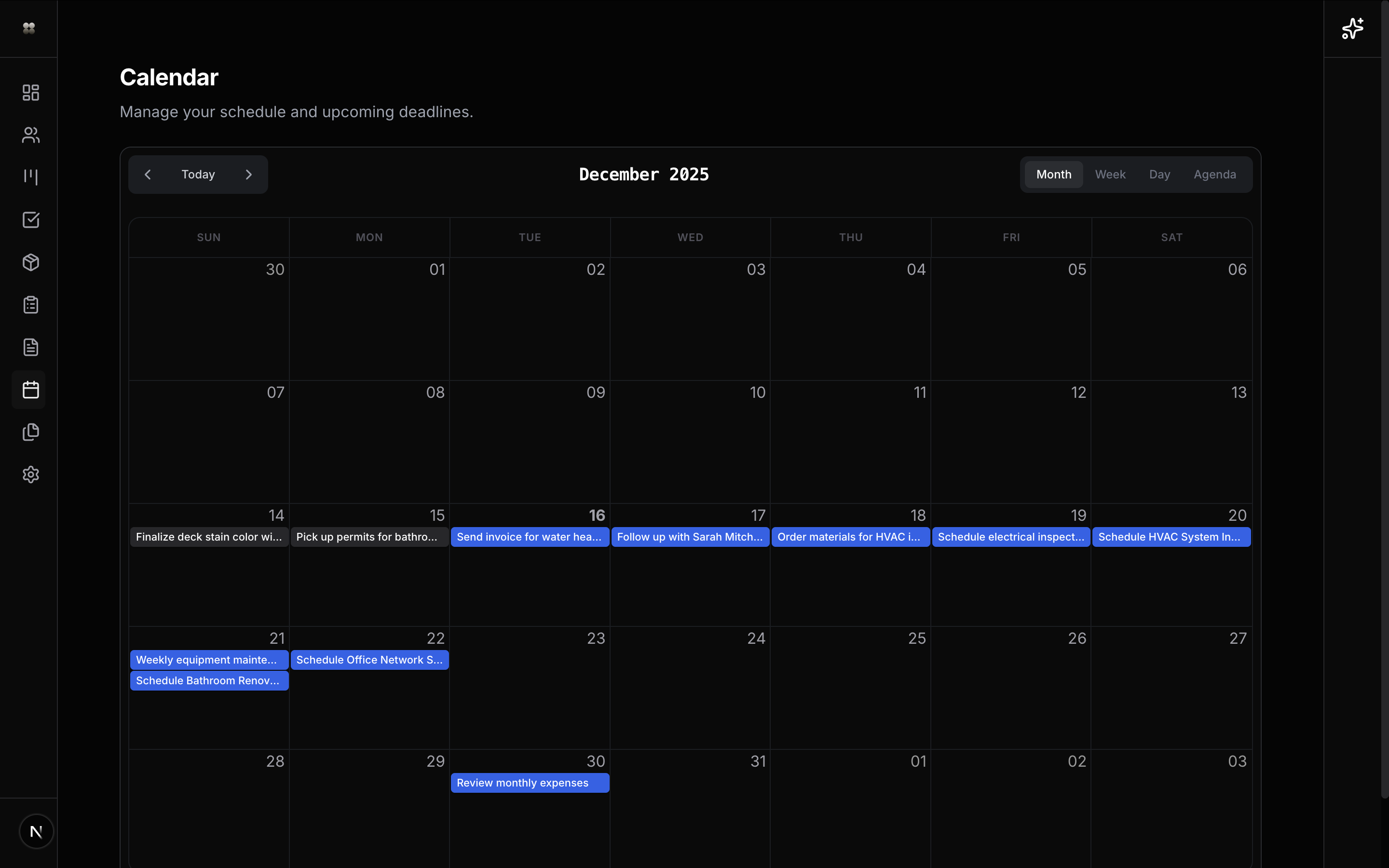Screen dimensions: 1389x868
Task: Open the AI sparkle icon at top right
Action: point(1352,28)
